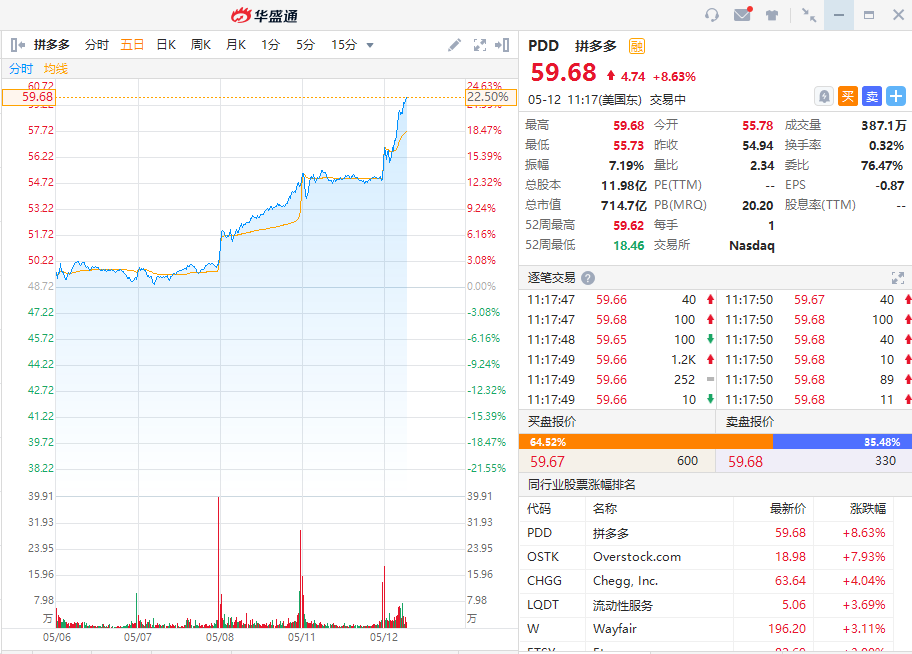Click the 同行业股票涨幅排名 header
The height and width of the screenshot is (654, 912).
pyautogui.click(x=582, y=485)
